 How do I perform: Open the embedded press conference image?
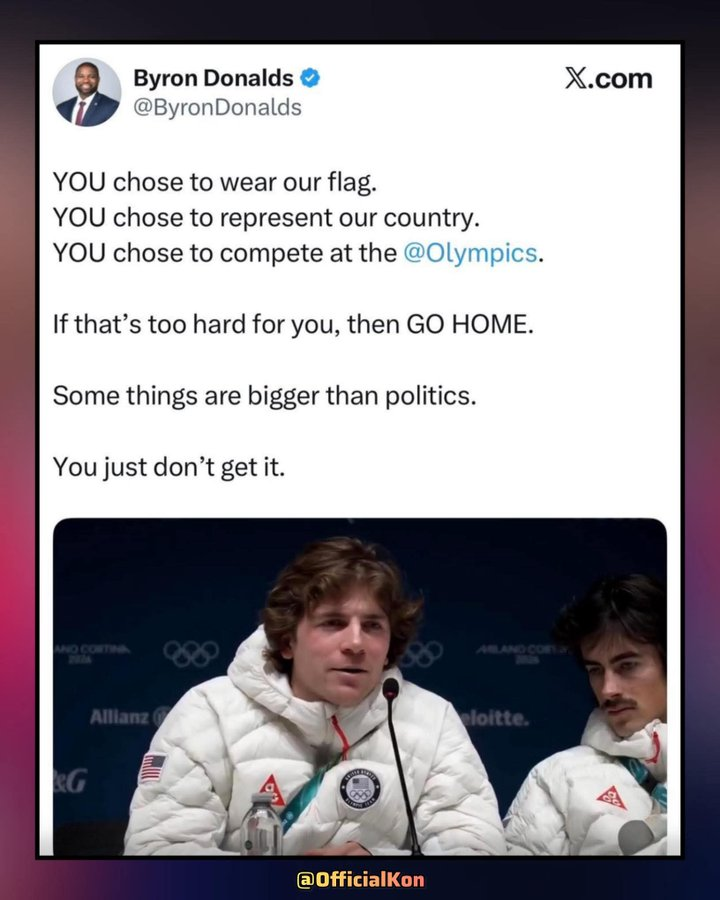tap(360, 686)
